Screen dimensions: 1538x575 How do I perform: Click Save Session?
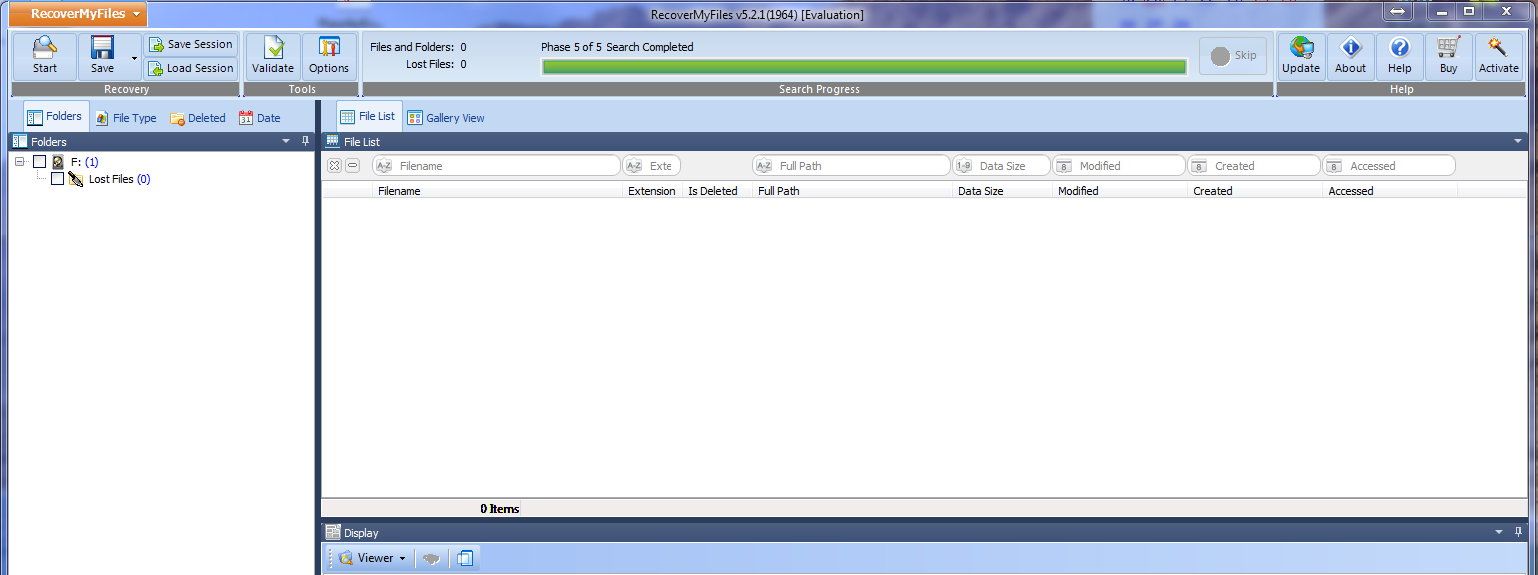pyautogui.click(x=190, y=44)
